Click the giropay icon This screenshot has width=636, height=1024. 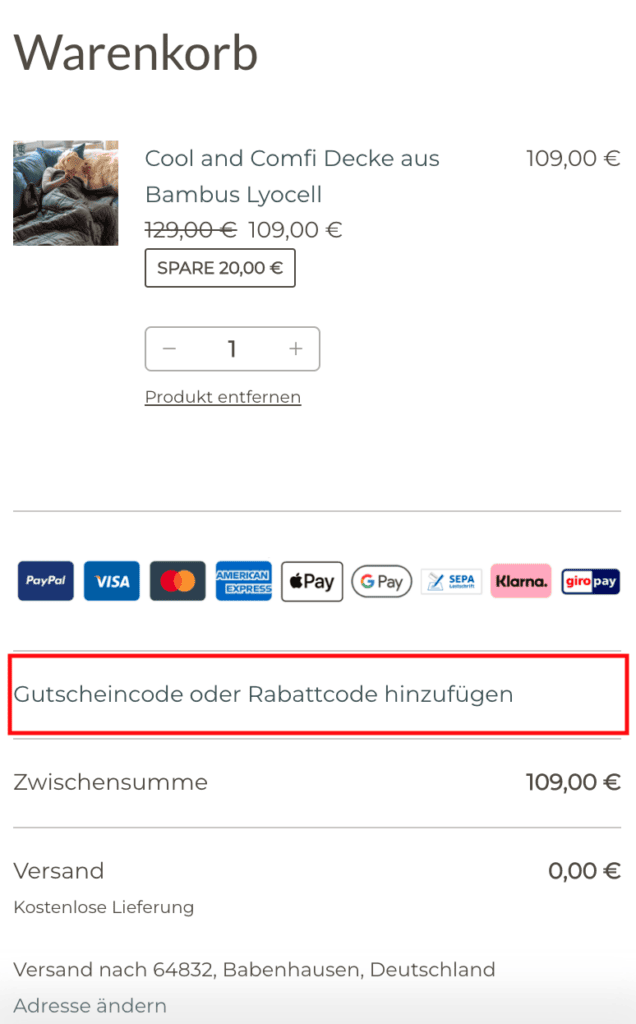591,581
